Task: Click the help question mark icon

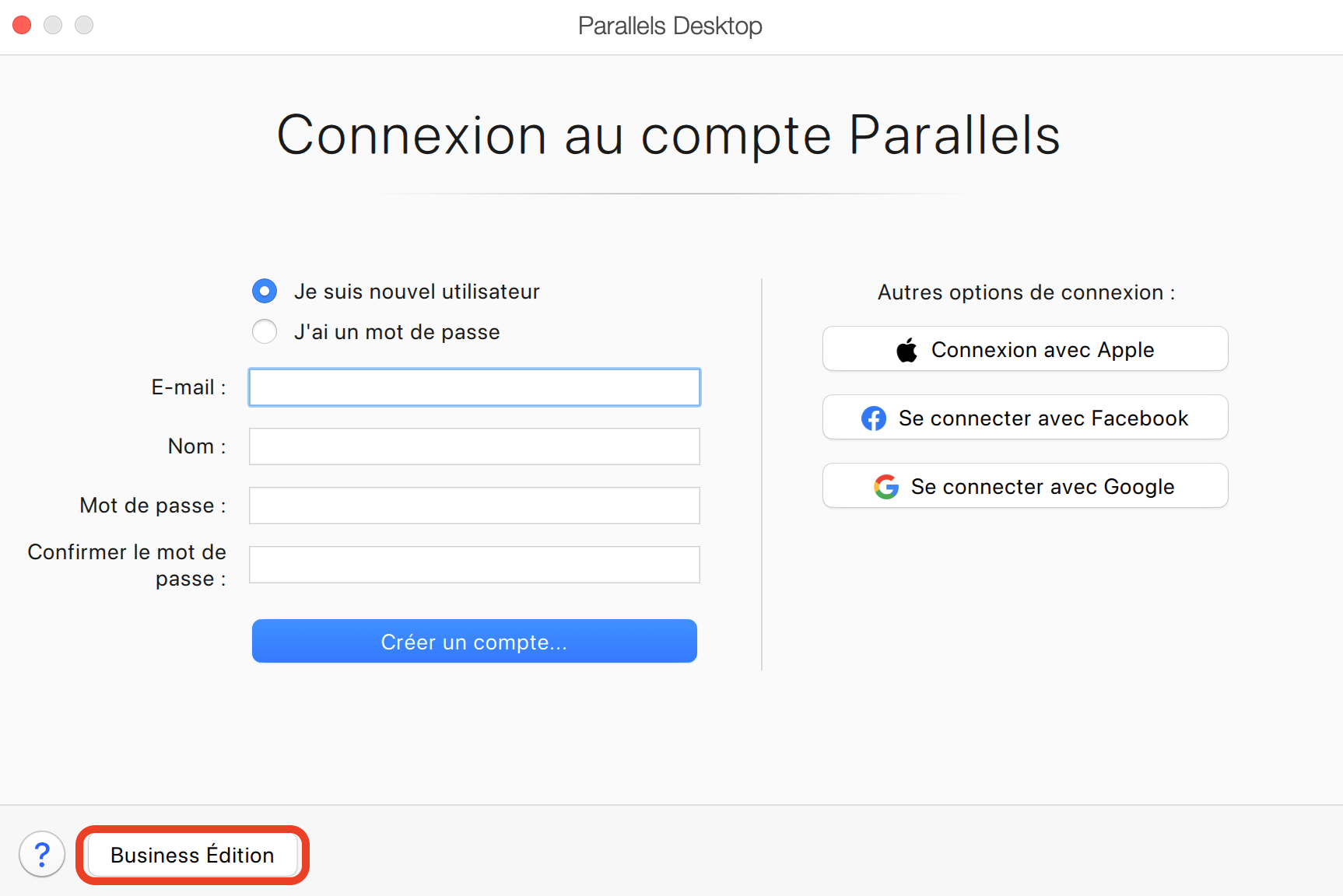Action: [x=42, y=854]
